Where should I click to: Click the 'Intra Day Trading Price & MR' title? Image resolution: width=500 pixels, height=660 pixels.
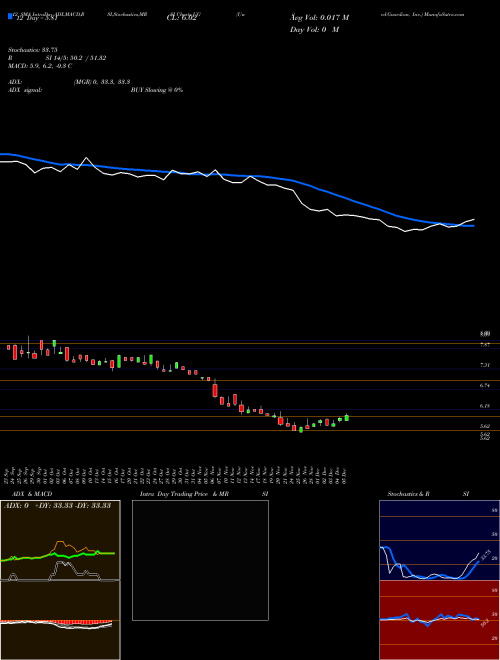pos(184,494)
